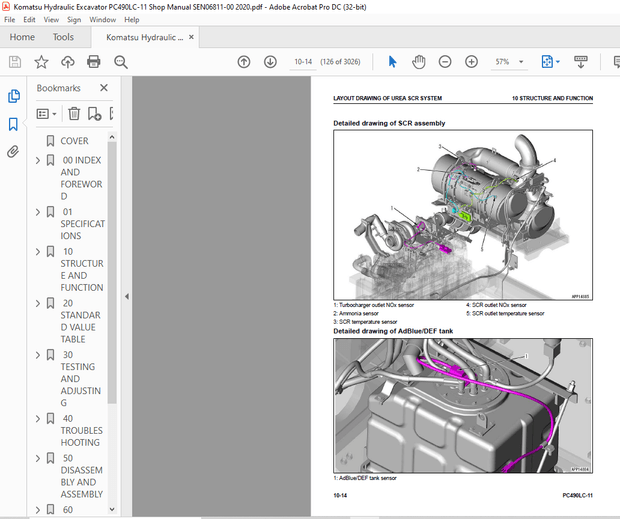The height and width of the screenshot is (519, 620).
Task: Click the bookmarks list scrollbar thumb
Action: [x=112, y=273]
